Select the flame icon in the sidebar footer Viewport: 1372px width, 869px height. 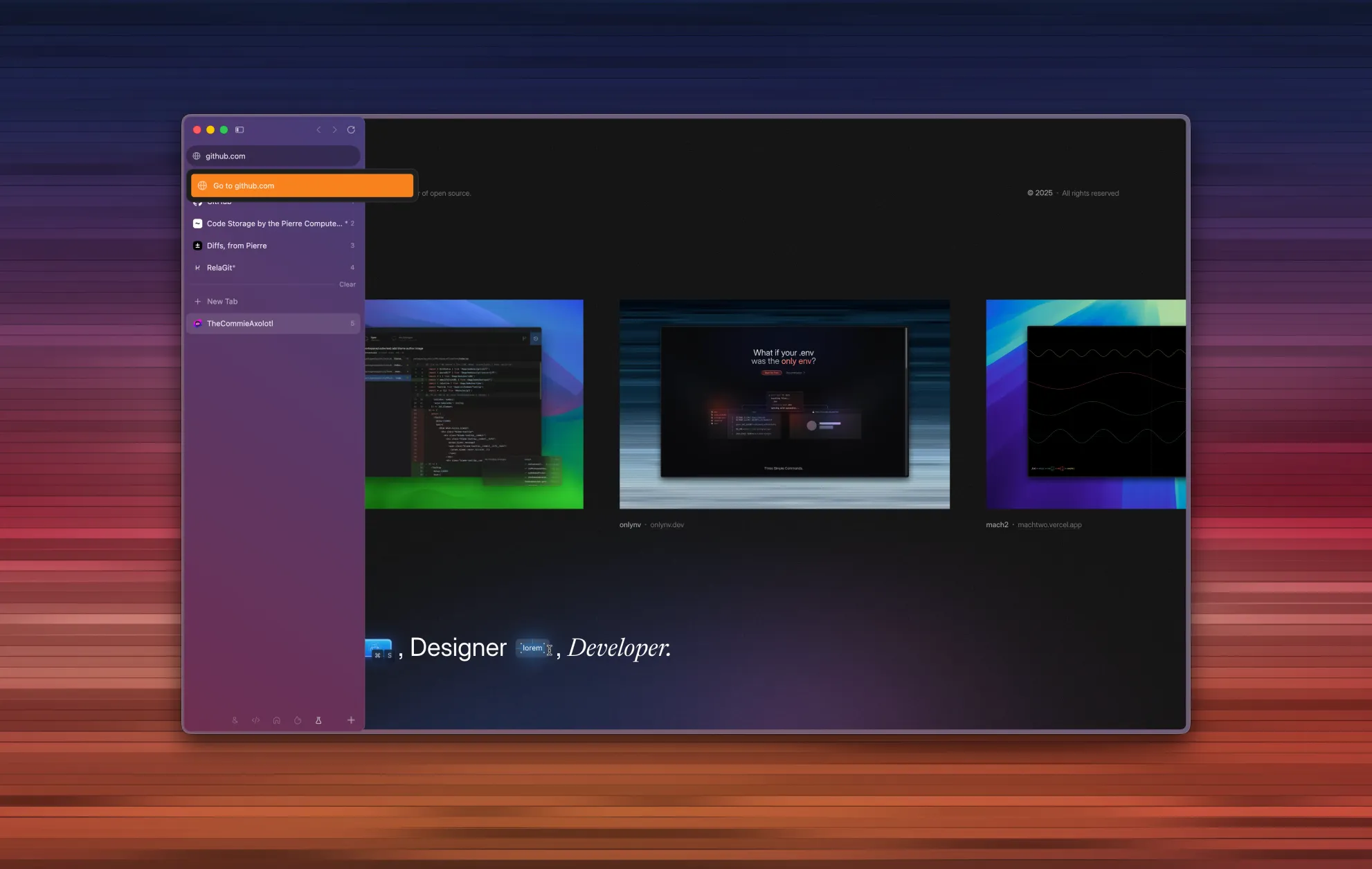click(297, 720)
